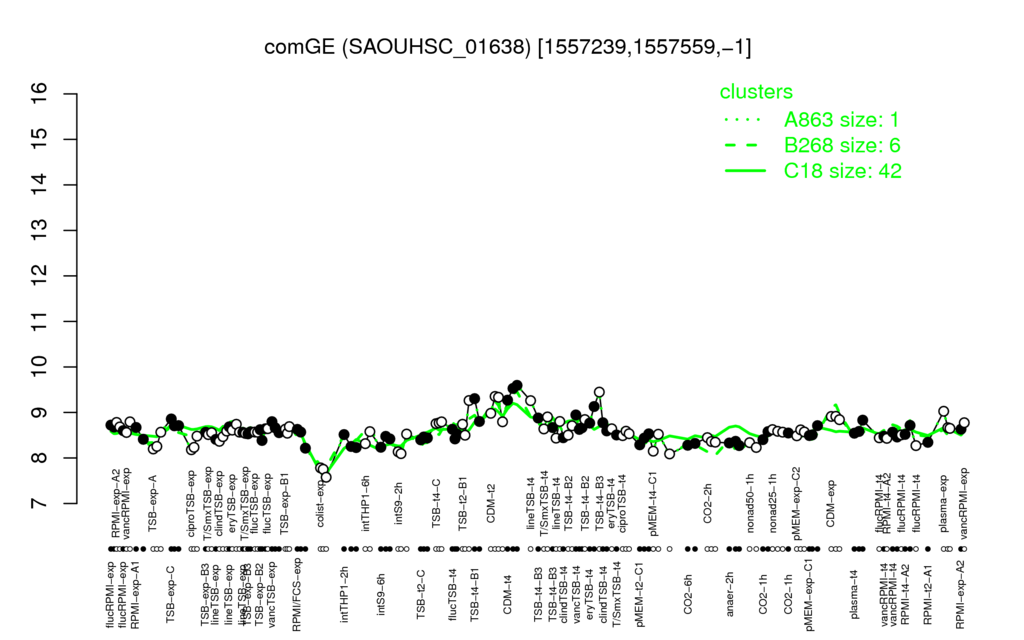Select the A863 size: 1 legend entry
Viewport: 1024px width, 640px height.
point(841,120)
